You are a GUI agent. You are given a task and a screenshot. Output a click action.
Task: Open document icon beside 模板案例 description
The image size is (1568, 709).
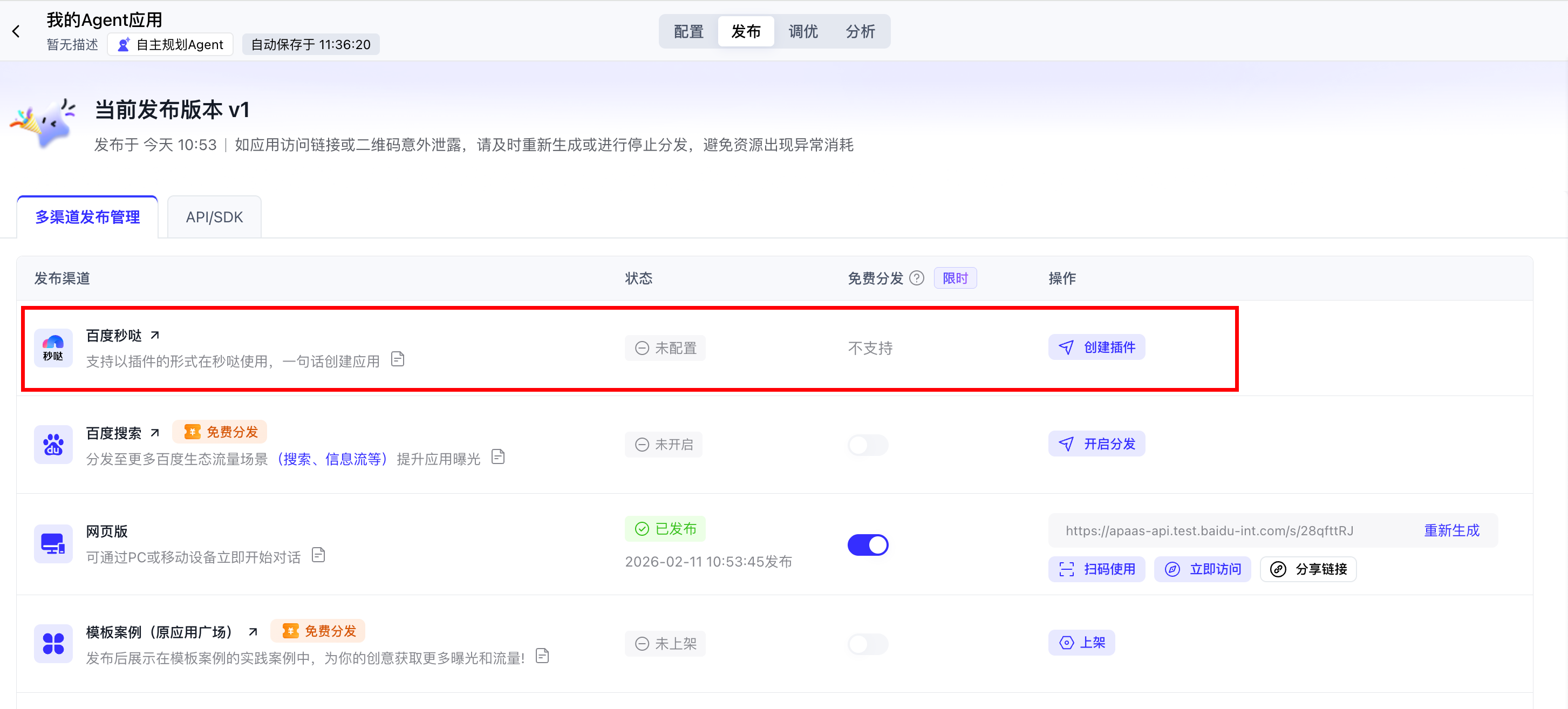[x=542, y=656]
